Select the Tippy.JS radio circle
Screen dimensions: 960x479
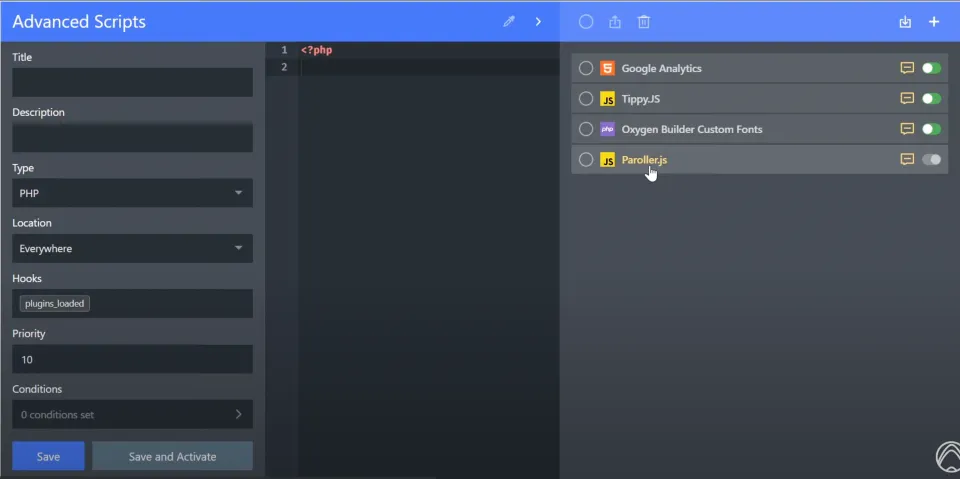pyautogui.click(x=586, y=99)
